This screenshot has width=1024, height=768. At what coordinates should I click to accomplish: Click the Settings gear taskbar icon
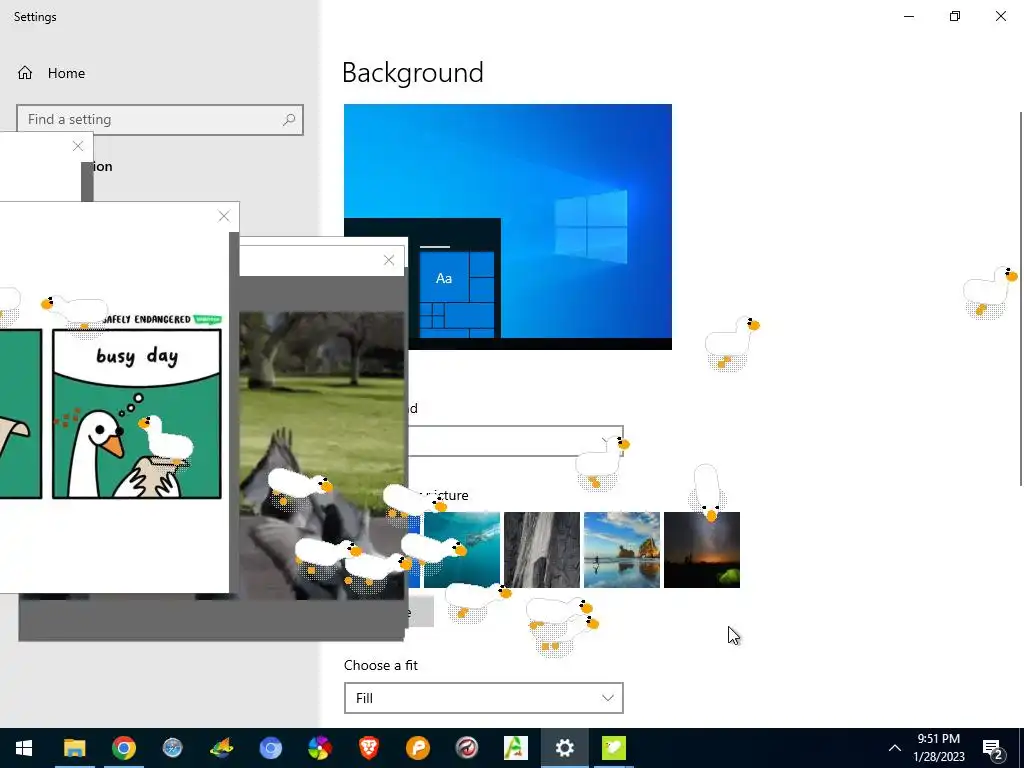(564, 748)
